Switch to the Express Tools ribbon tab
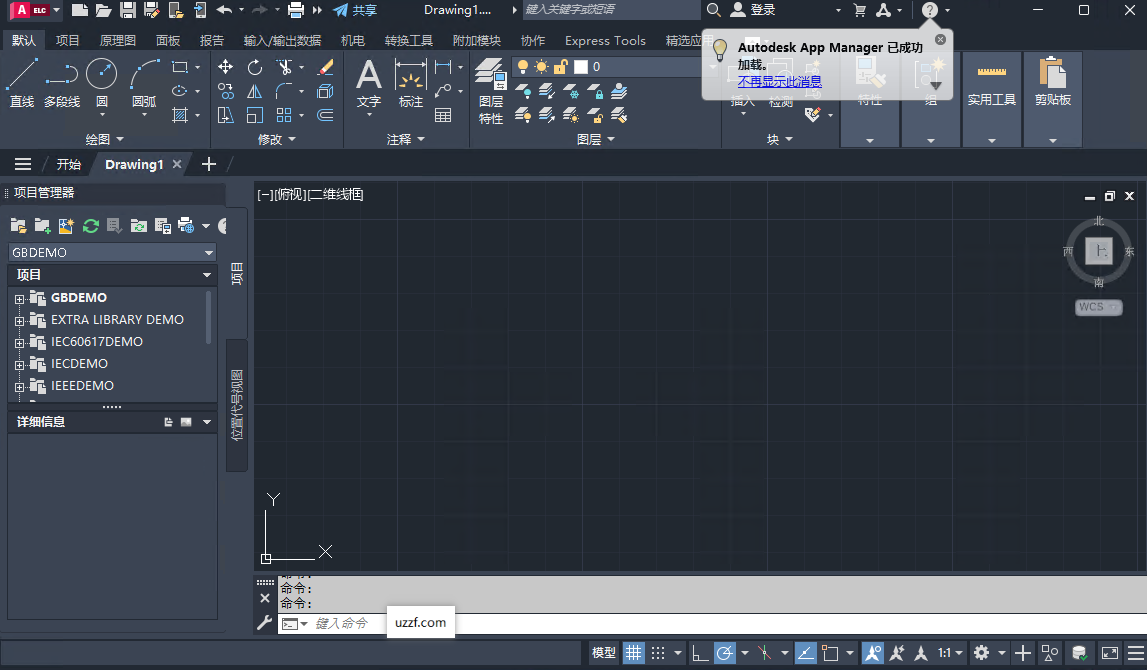 tap(605, 41)
